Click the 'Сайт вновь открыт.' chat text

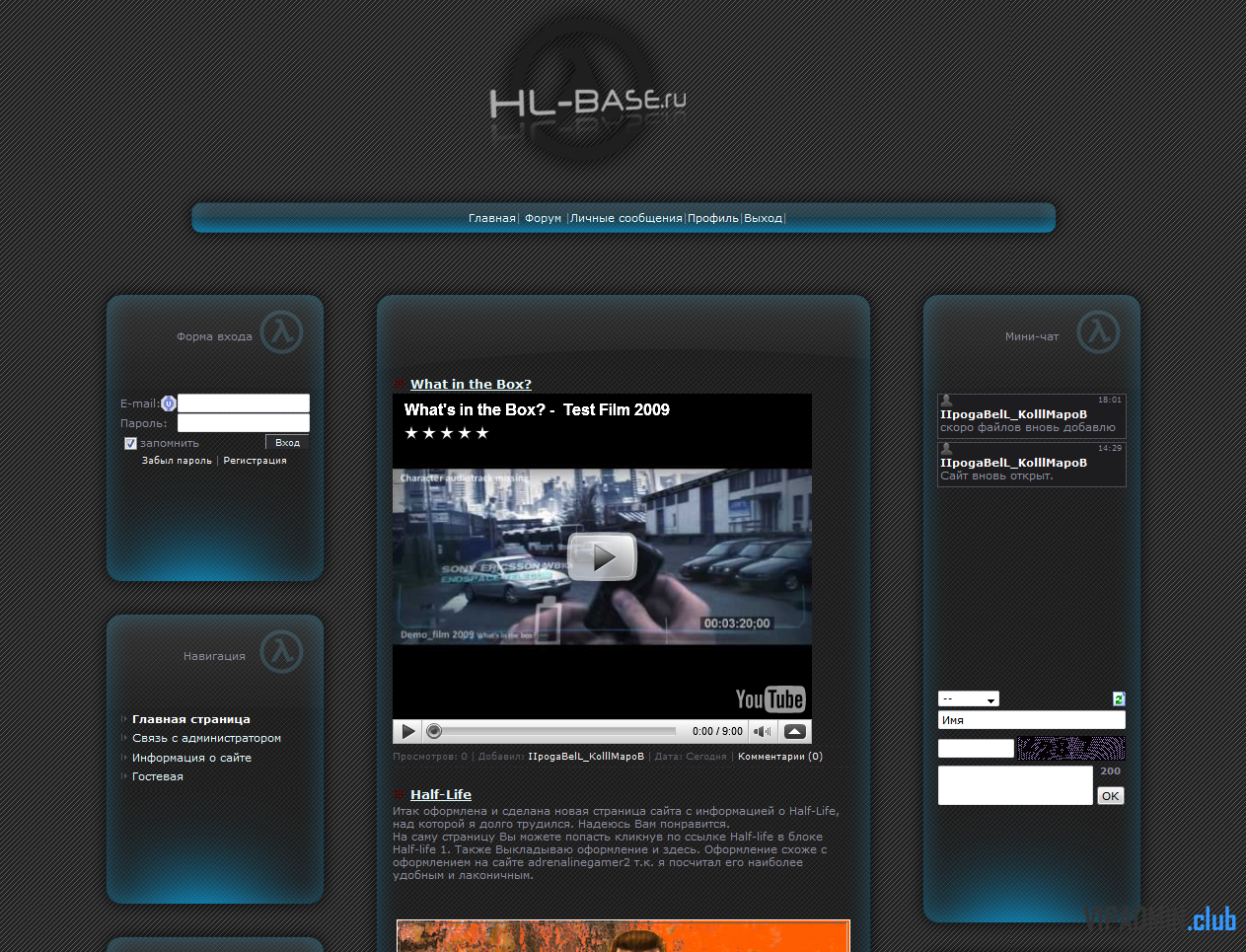(x=996, y=476)
